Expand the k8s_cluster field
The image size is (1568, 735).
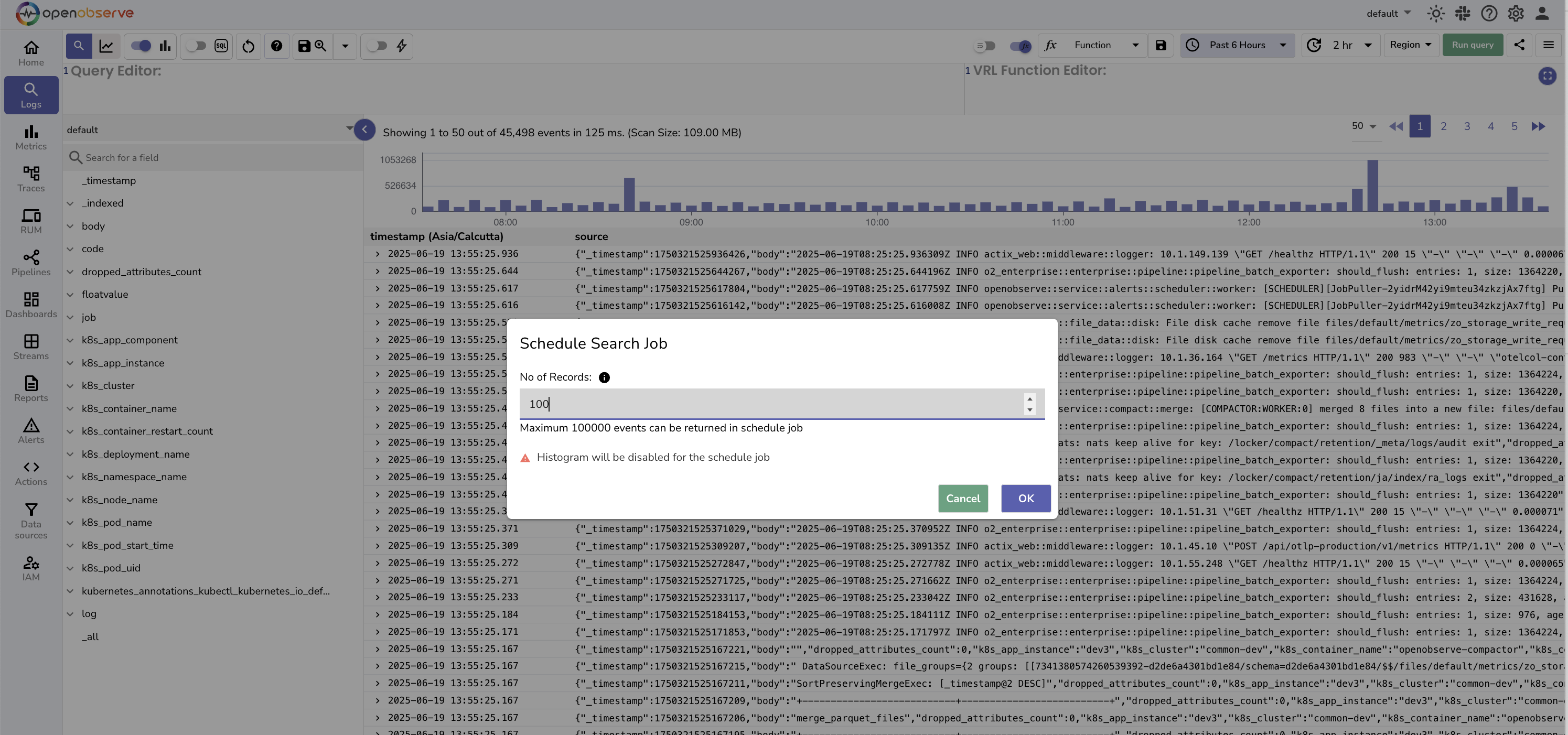[x=70, y=386]
